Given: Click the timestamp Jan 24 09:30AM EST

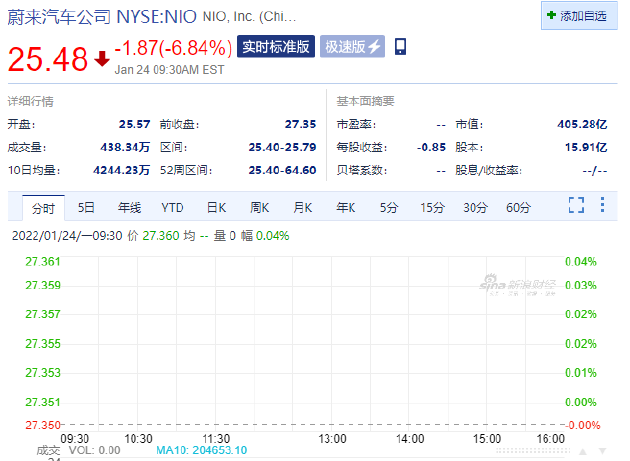Looking at the screenshot, I should [x=169, y=70].
